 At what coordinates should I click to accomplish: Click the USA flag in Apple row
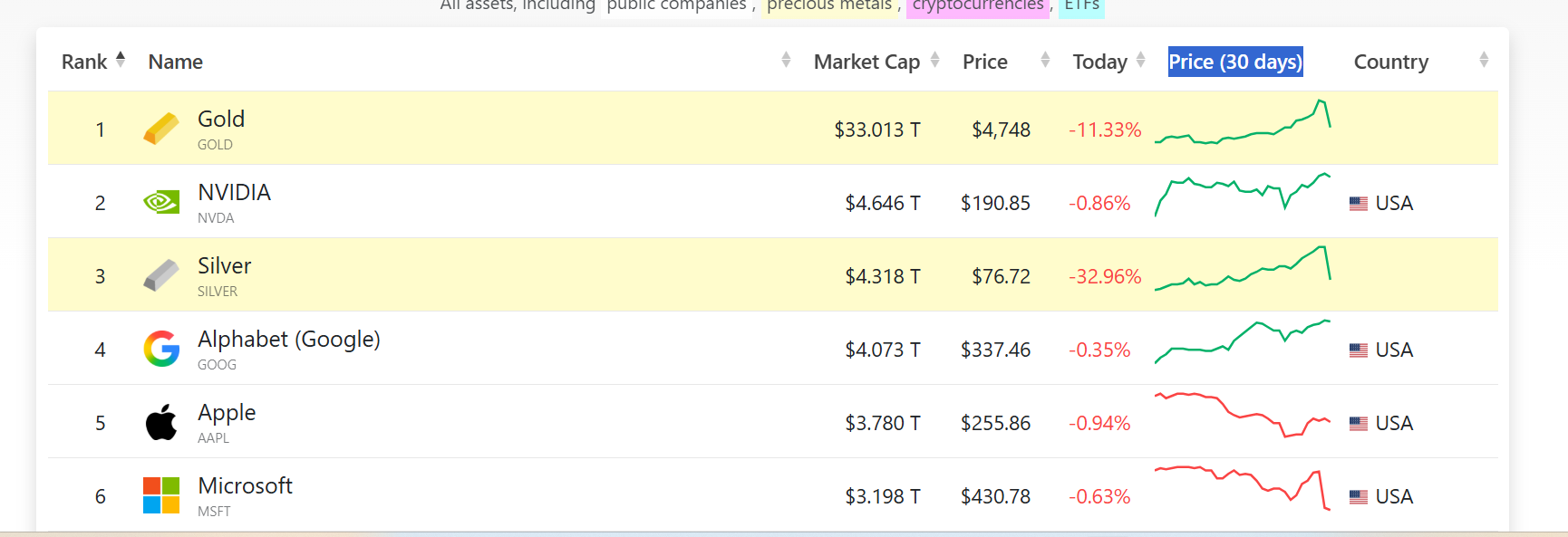tap(1358, 424)
